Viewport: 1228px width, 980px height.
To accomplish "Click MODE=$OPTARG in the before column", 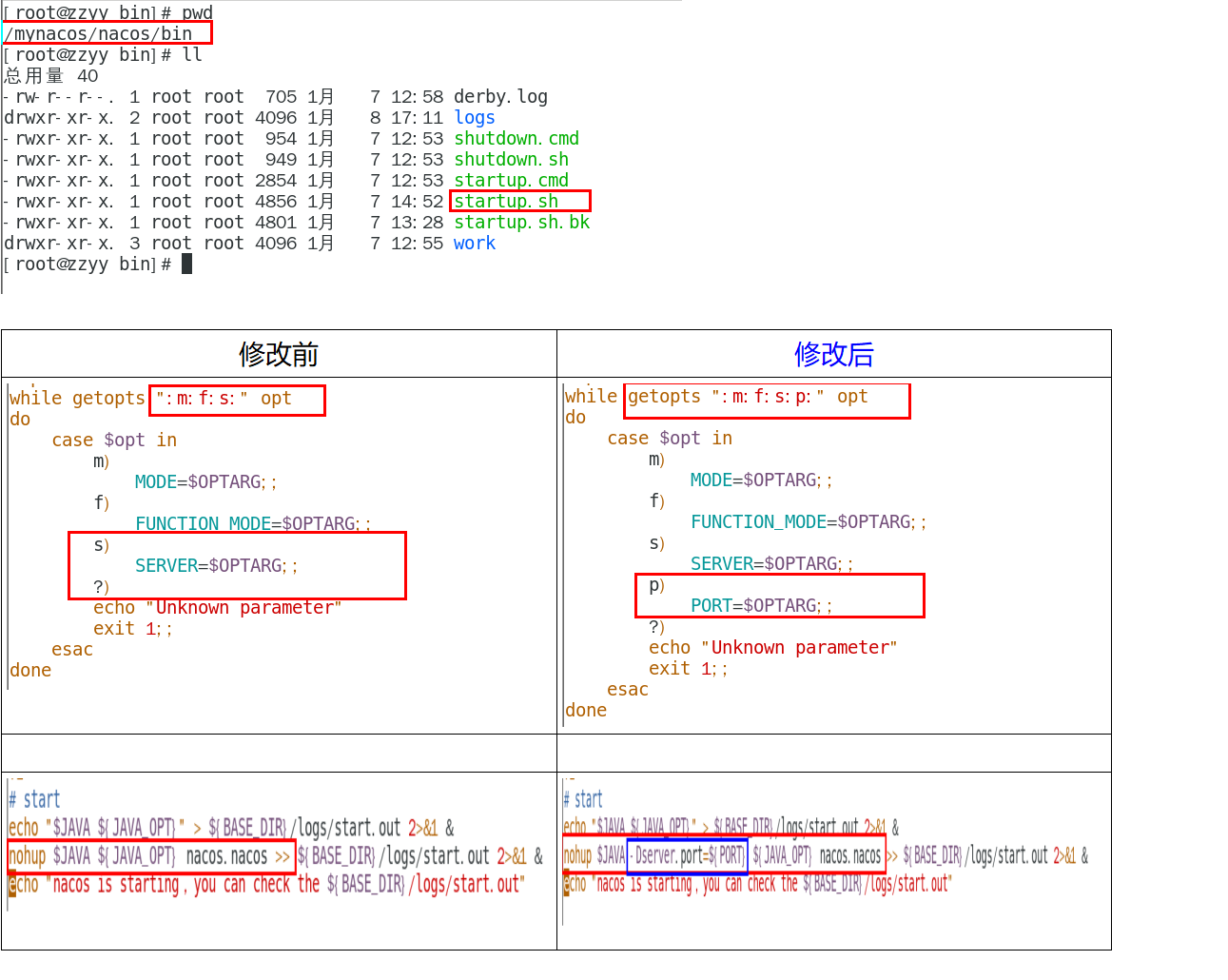I will [x=205, y=482].
